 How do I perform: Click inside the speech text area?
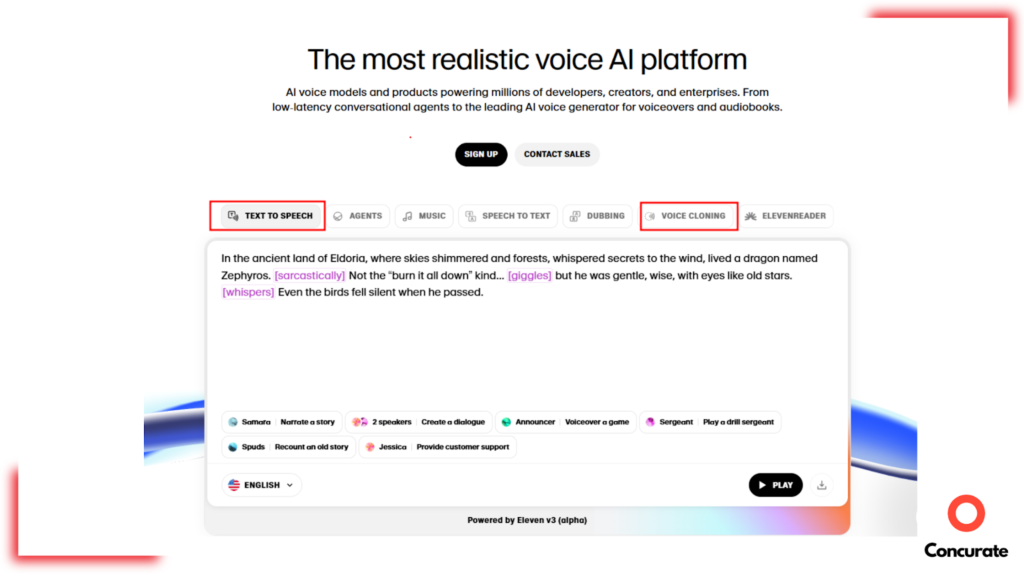(527, 340)
